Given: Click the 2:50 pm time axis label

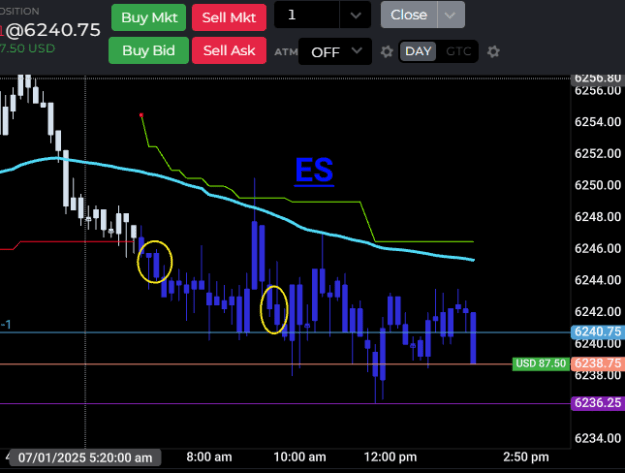Looking at the screenshot, I should pos(526,457).
